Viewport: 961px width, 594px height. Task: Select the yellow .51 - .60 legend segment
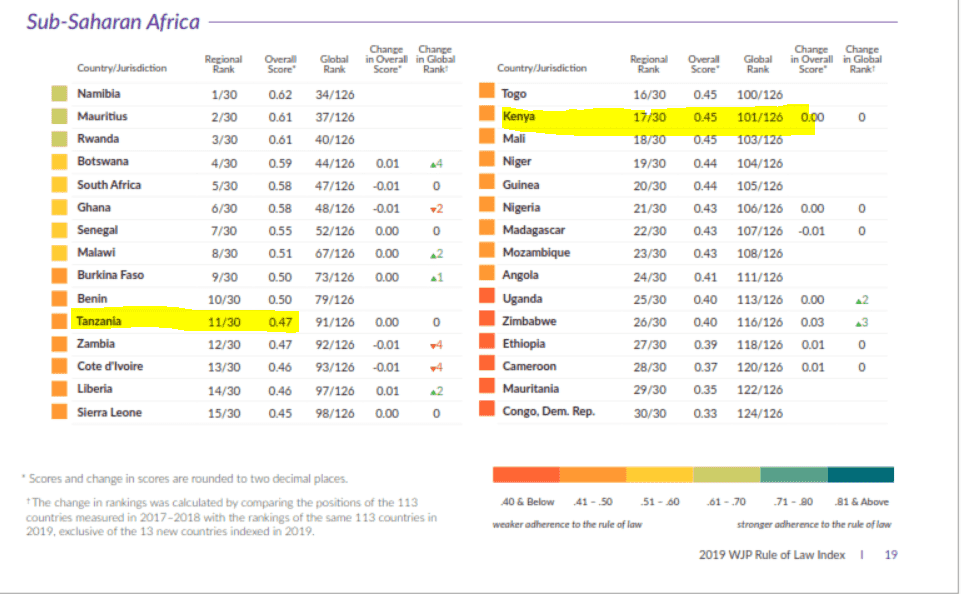click(659, 475)
